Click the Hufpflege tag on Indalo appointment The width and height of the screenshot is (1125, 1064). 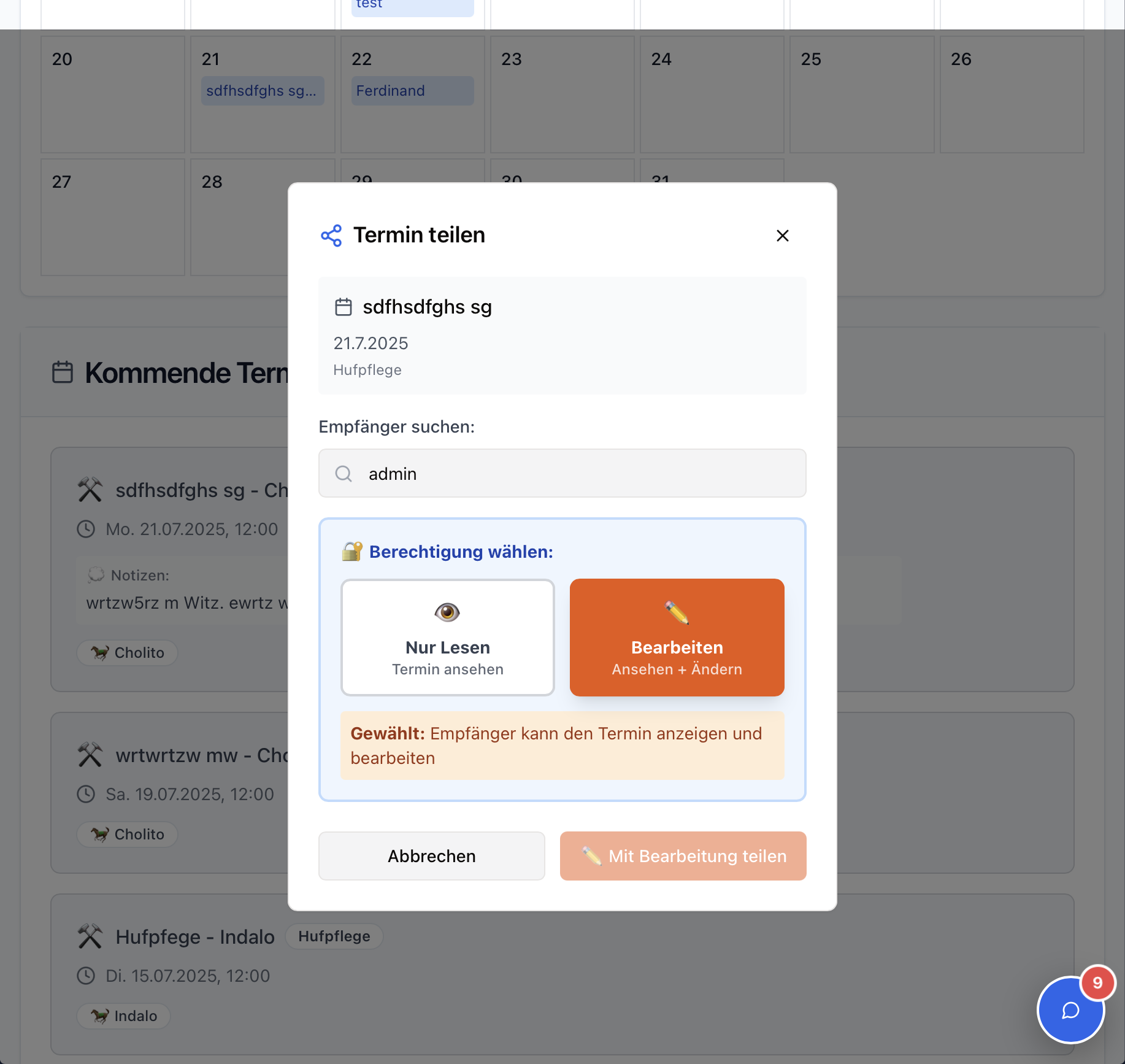click(x=334, y=936)
